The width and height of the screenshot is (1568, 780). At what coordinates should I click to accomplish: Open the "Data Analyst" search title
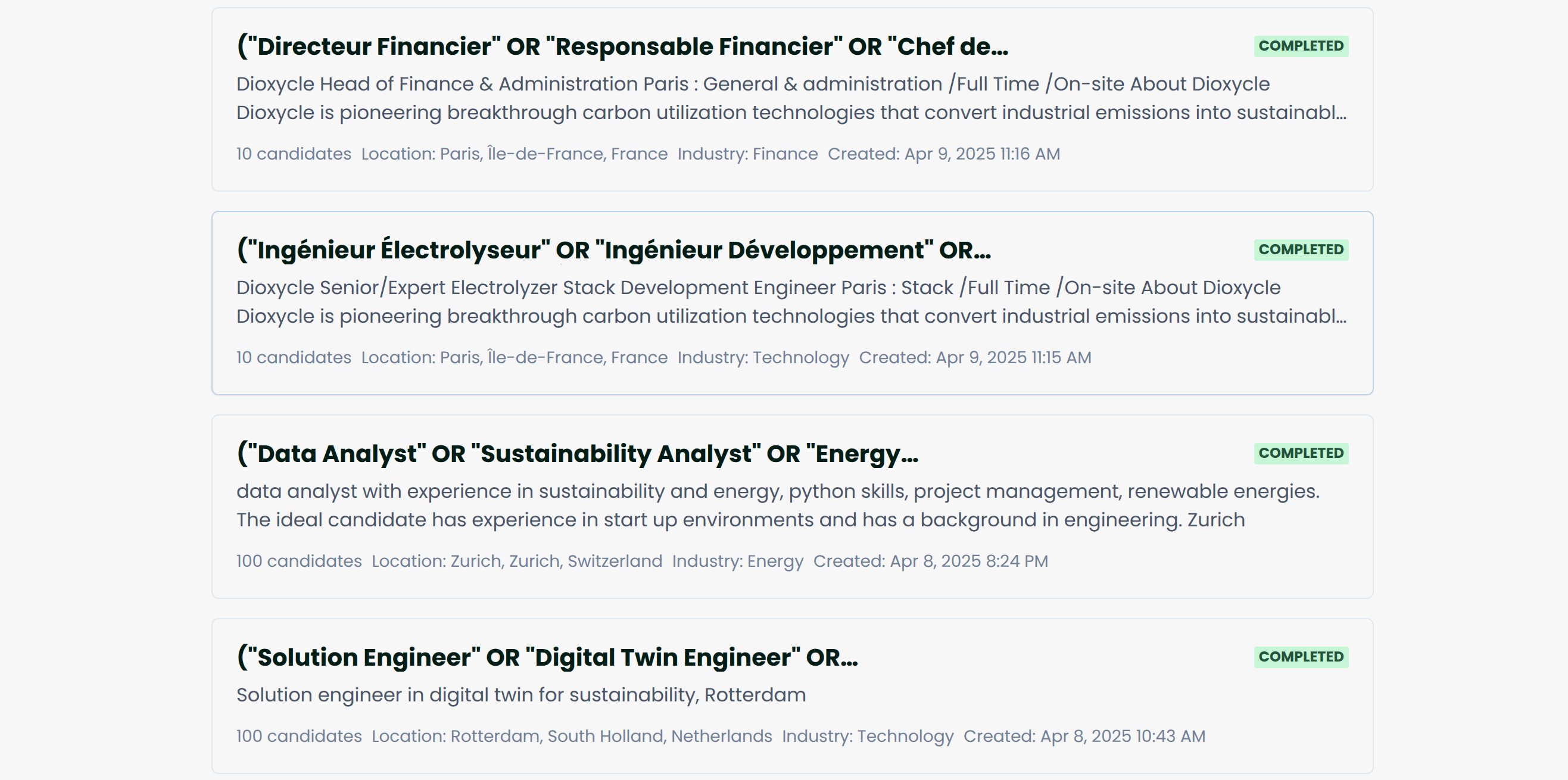click(576, 454)
